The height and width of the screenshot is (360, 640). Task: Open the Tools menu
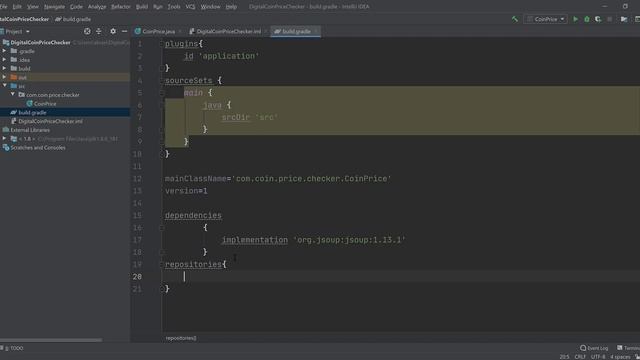(174, 7)
